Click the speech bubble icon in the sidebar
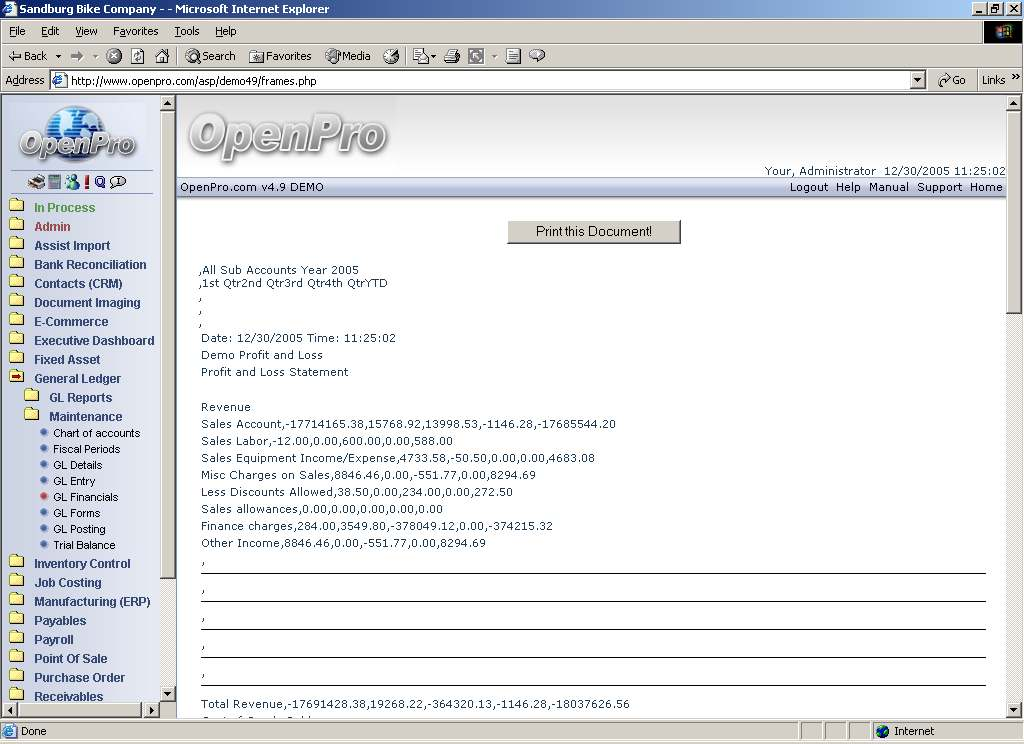The height and width of the screenshot is (744, 1024). click(118, 182)
